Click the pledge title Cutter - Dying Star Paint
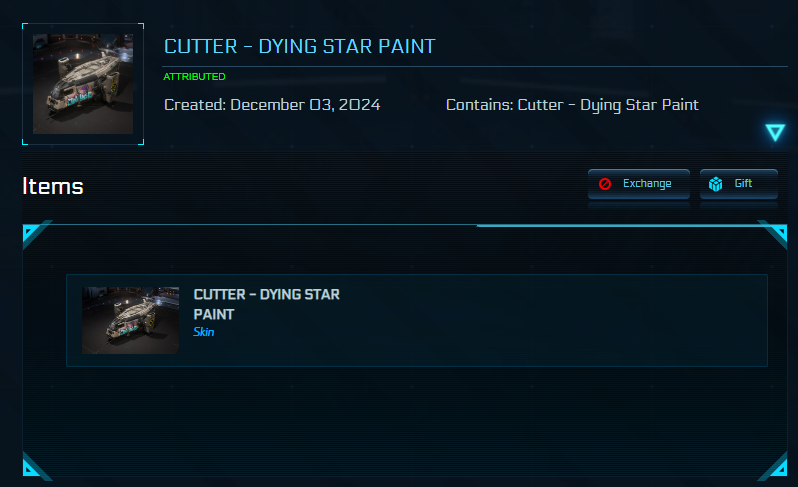The width and height of the screenshot is (798, 487). (299, 47)
